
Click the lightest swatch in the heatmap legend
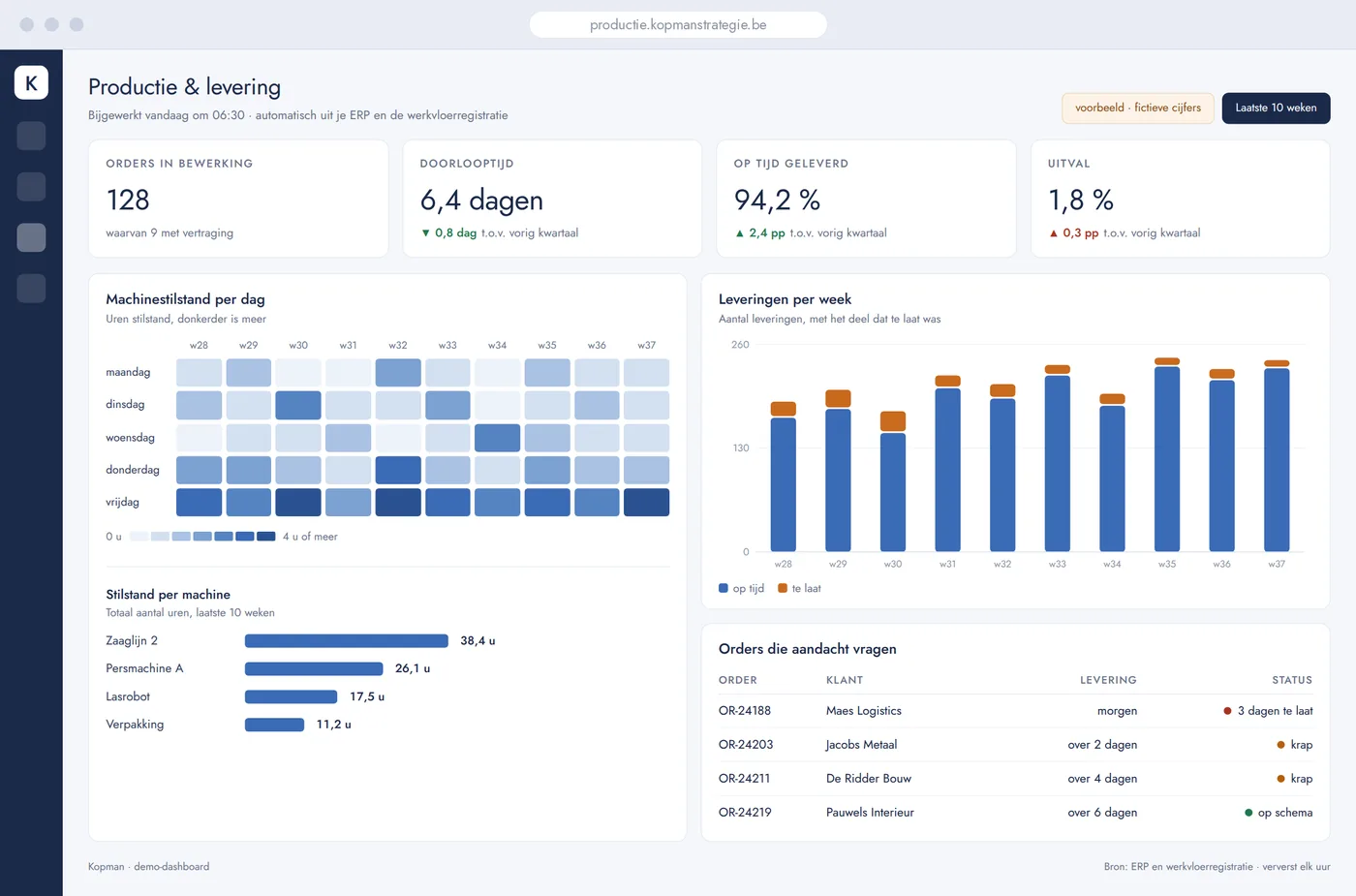point(139,536)
